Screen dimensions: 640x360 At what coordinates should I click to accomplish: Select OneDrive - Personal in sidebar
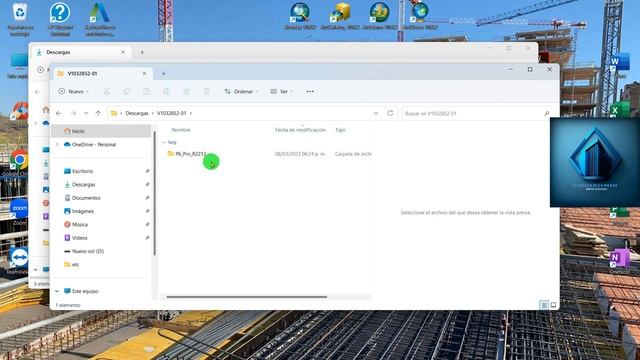[x=93, y=144]
